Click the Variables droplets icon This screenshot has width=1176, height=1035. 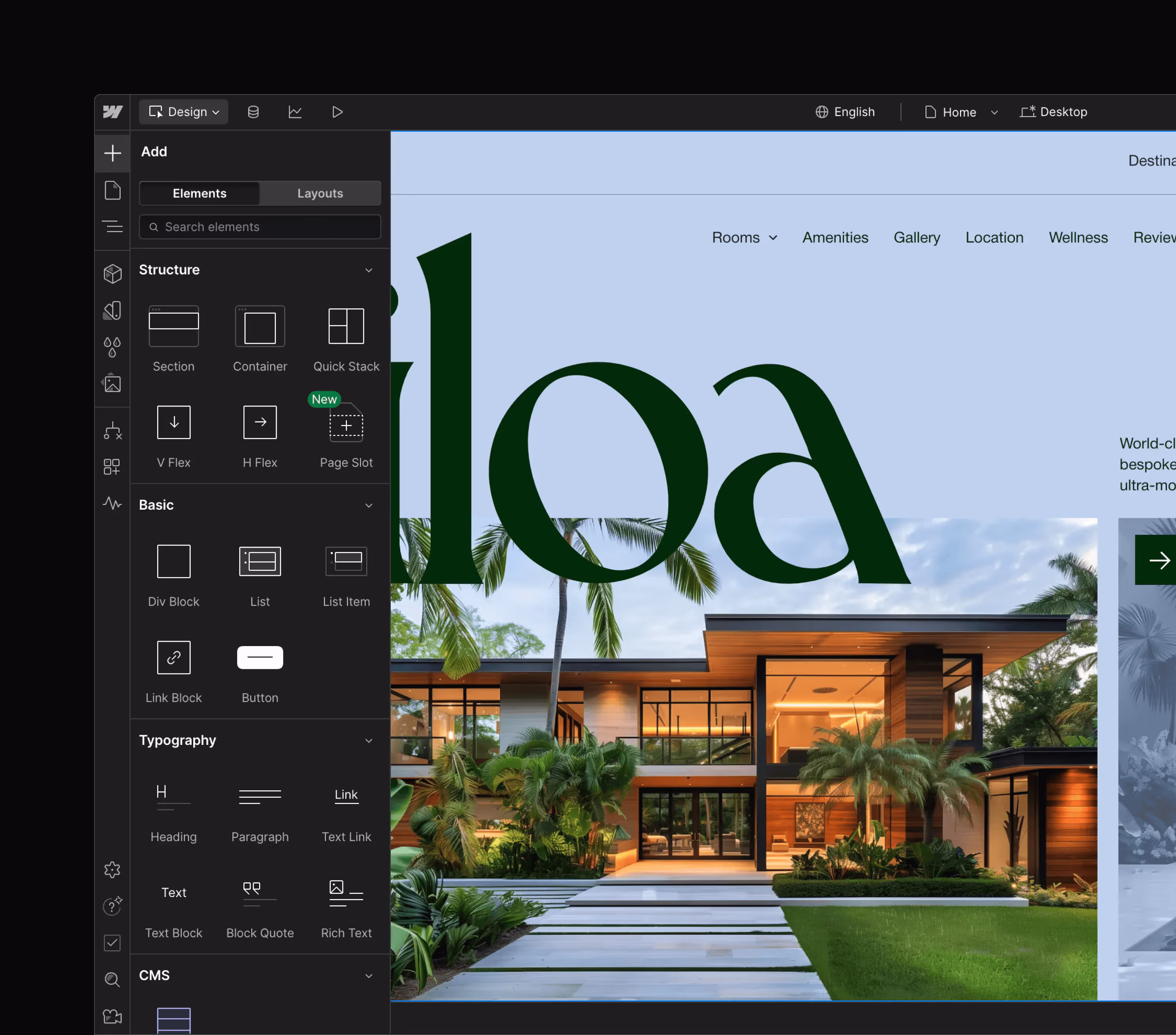click(112, 346)
